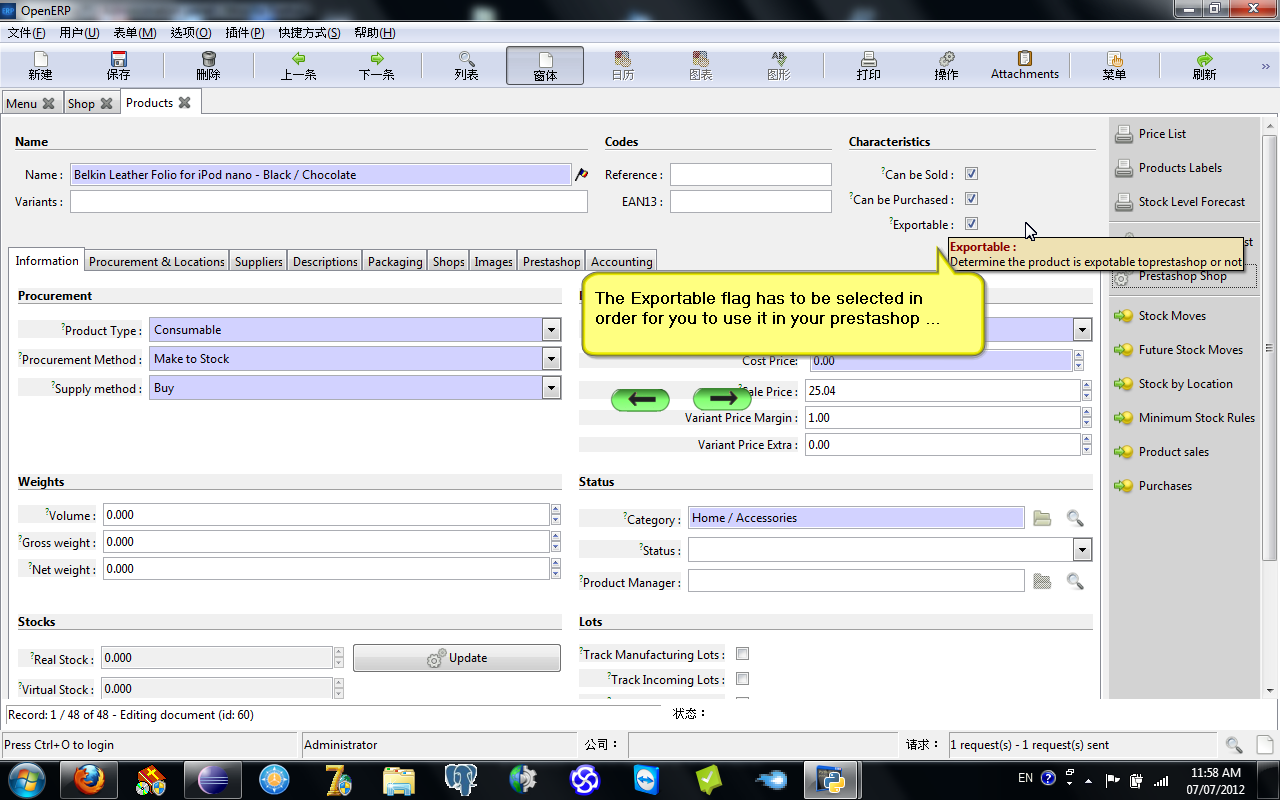Open the 操作 actions toolbar button
Screen dimensions: 1280x800
(946, 66)
